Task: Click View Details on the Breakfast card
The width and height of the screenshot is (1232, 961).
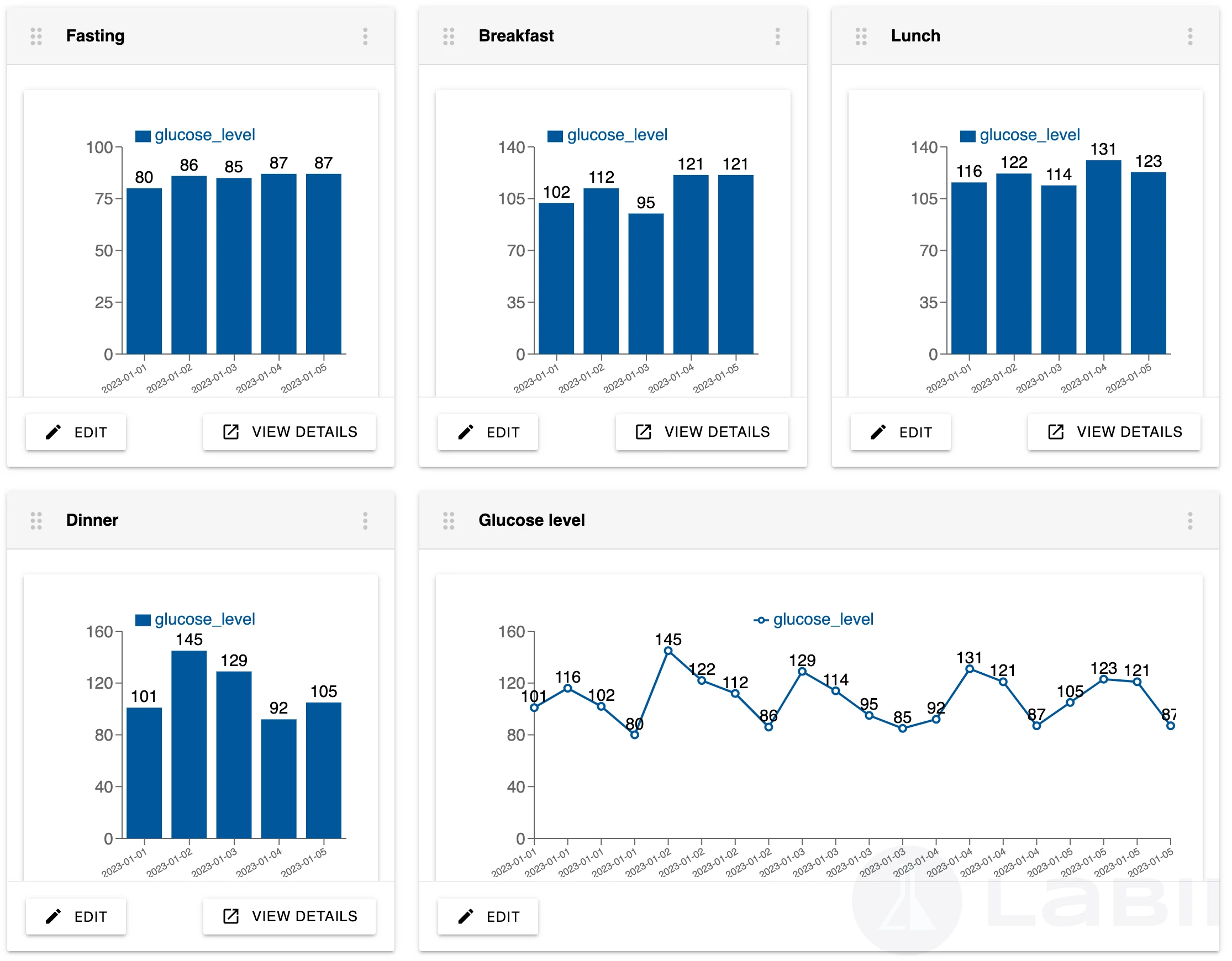Action: coord(702,432)
